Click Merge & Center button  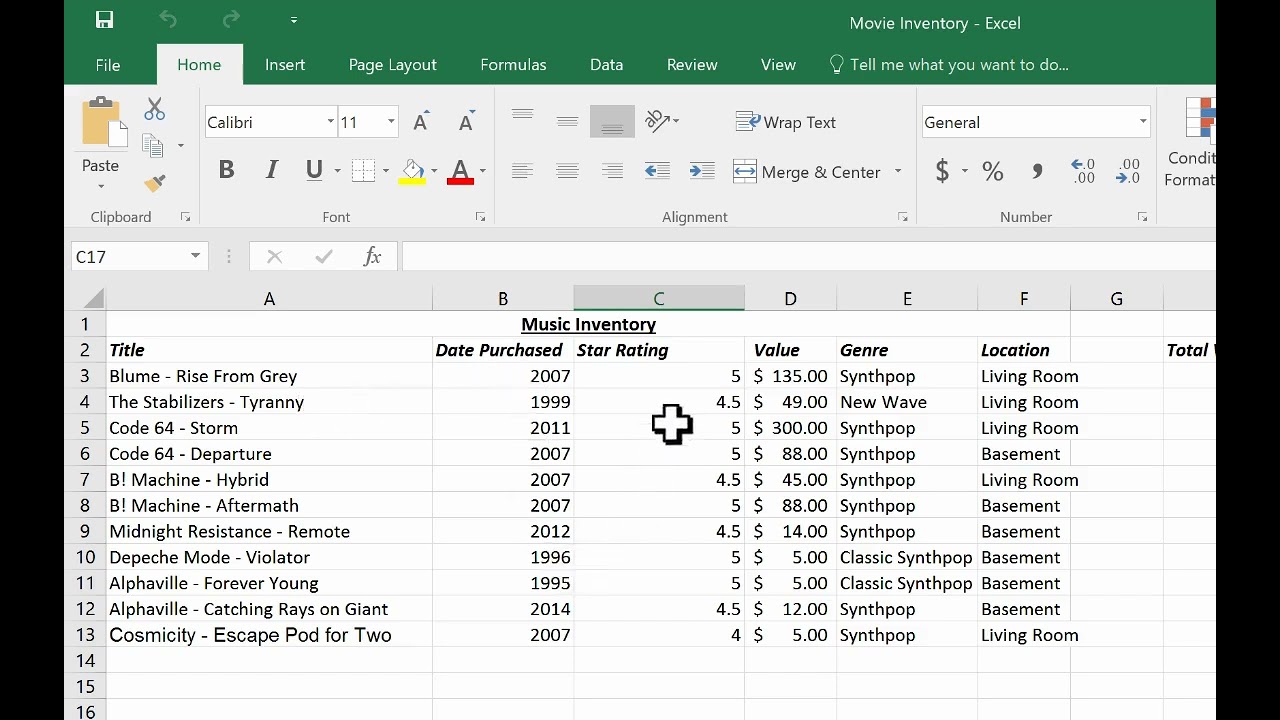point(807,172)
